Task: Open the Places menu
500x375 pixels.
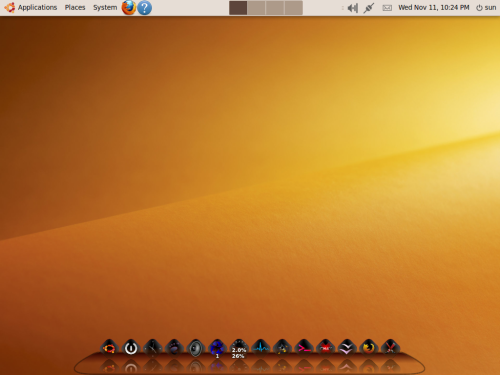Action: 75,7
